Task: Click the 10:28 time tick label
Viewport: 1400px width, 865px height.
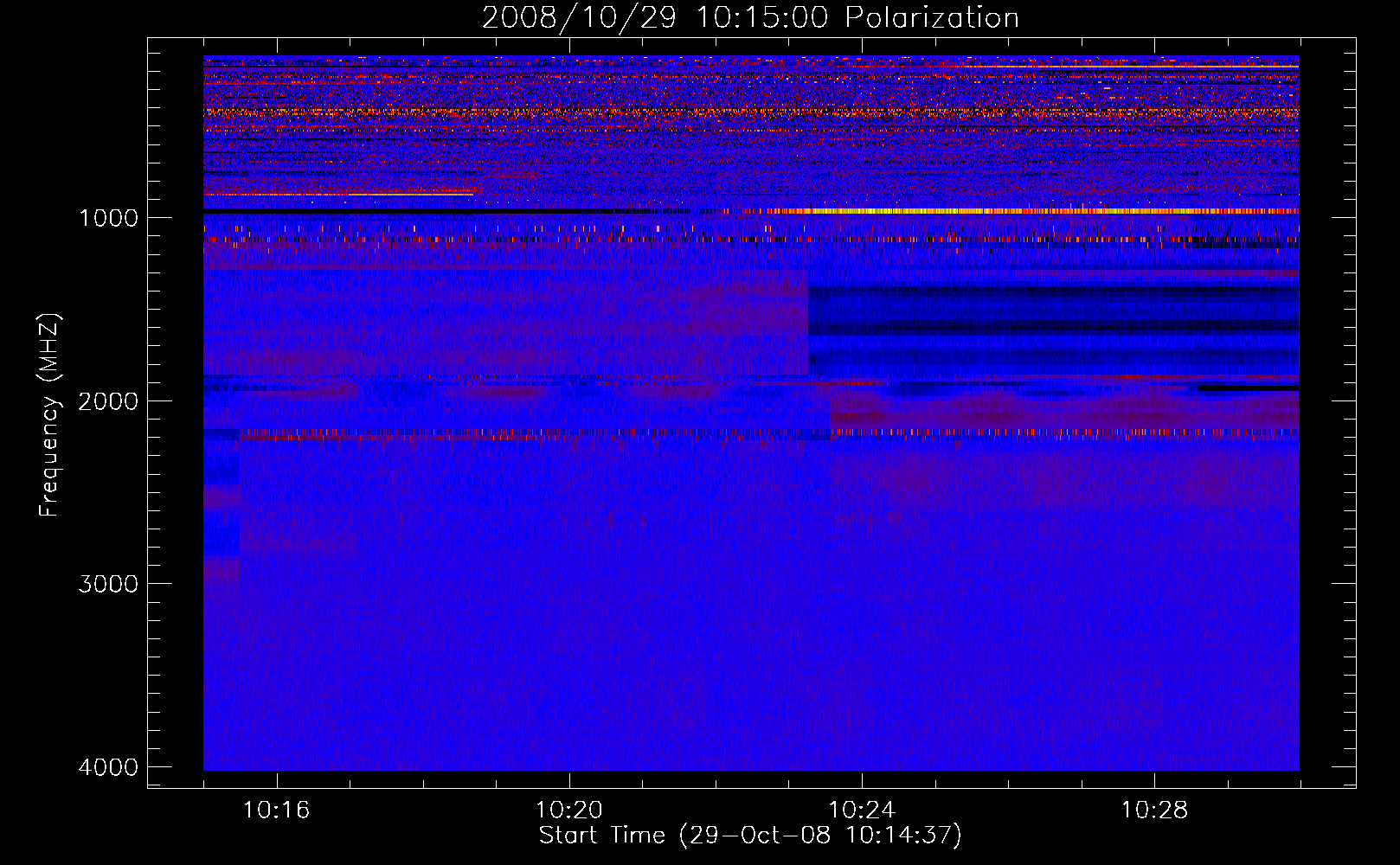Action: 1155,811
